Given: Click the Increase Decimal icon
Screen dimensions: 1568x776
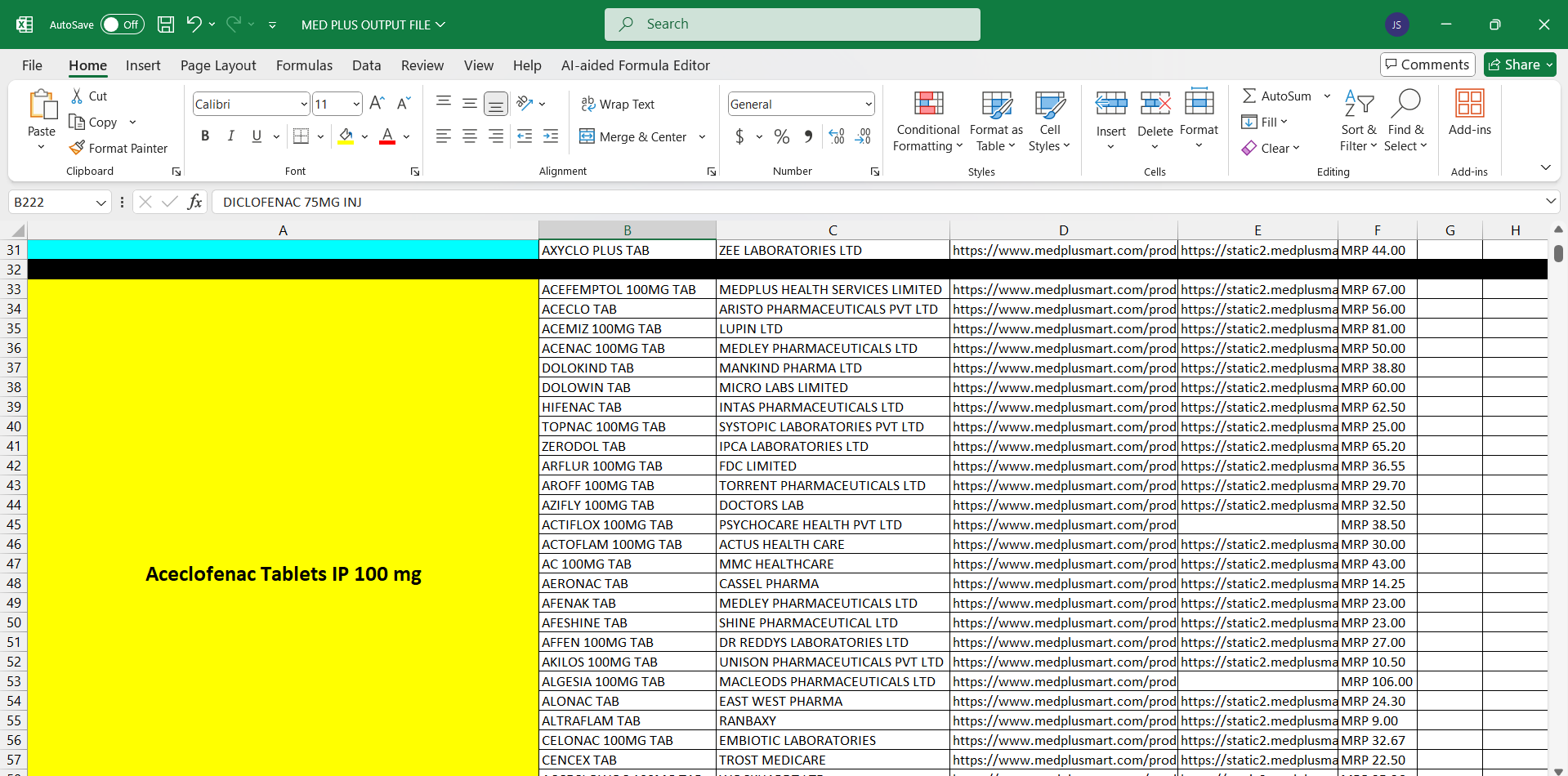Looking at the screenshot, I should coord(837,136).
